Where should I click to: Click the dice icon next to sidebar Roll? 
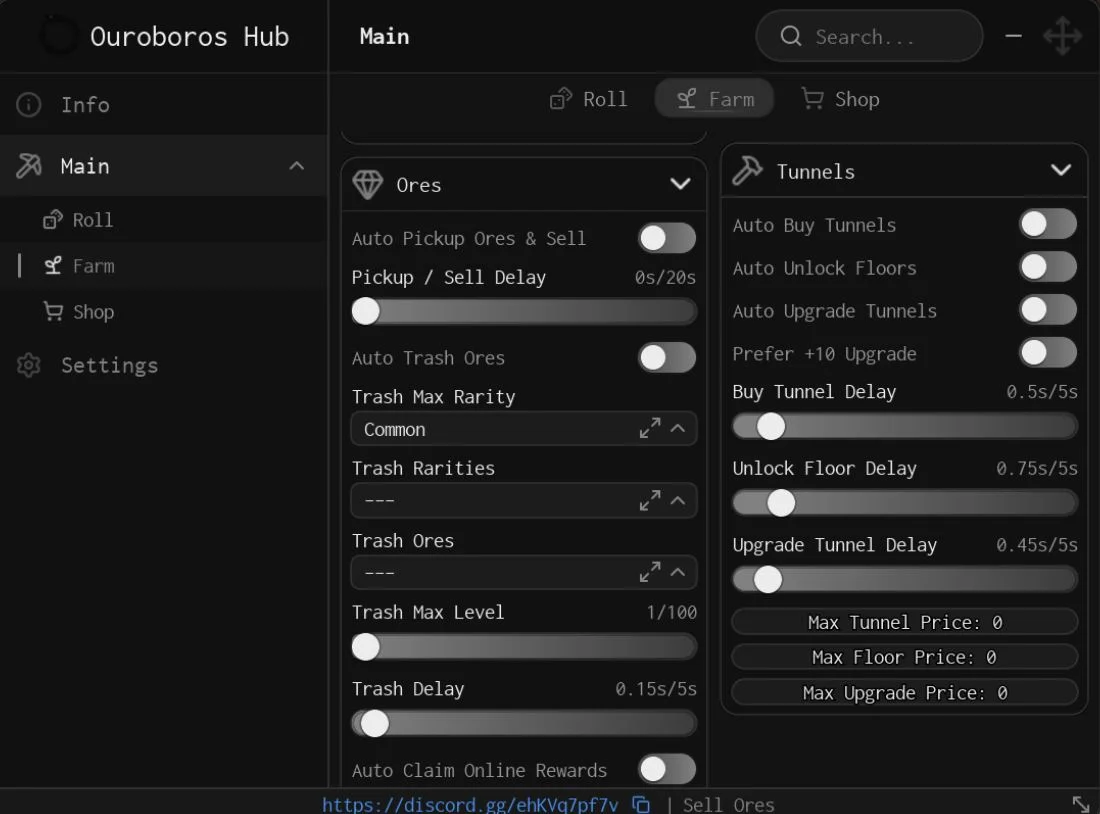point(53,220)
